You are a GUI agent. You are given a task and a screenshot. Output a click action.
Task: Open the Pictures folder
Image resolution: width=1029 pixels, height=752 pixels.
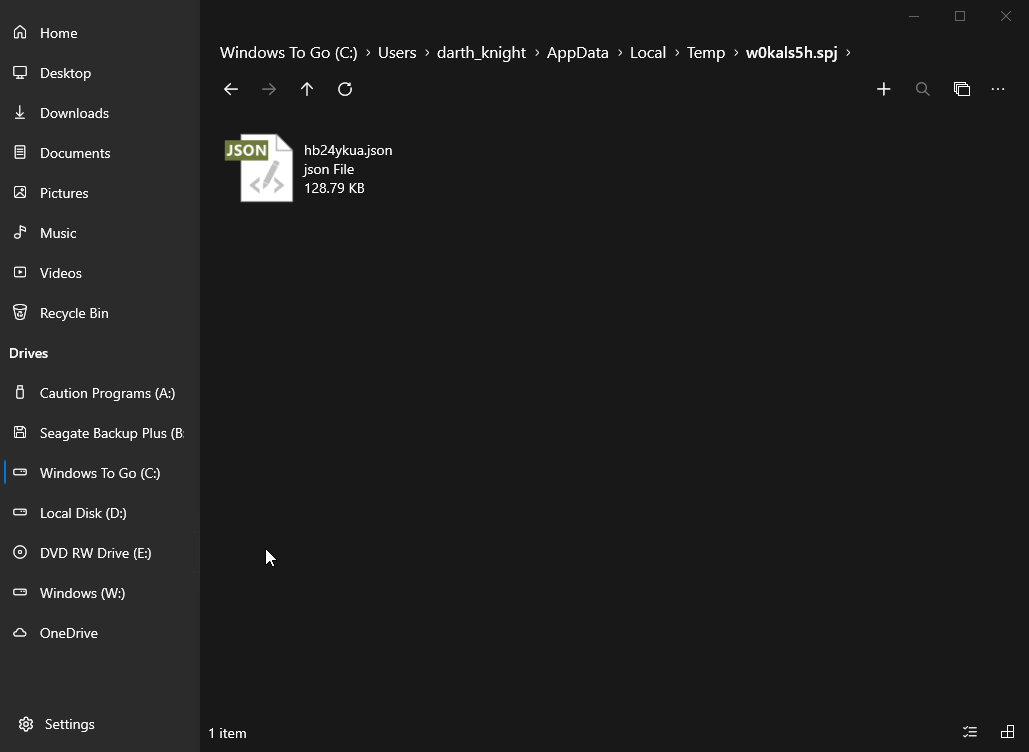tap(100, 193)
